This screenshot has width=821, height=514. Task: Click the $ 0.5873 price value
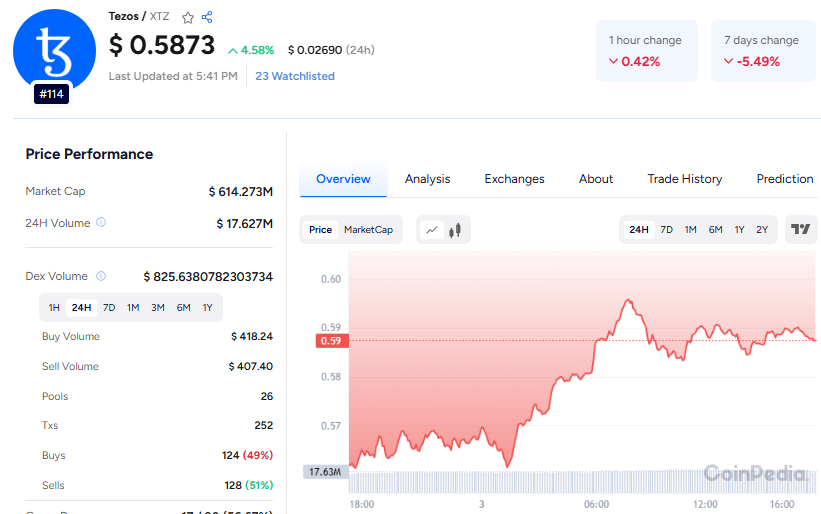(162, 45)
